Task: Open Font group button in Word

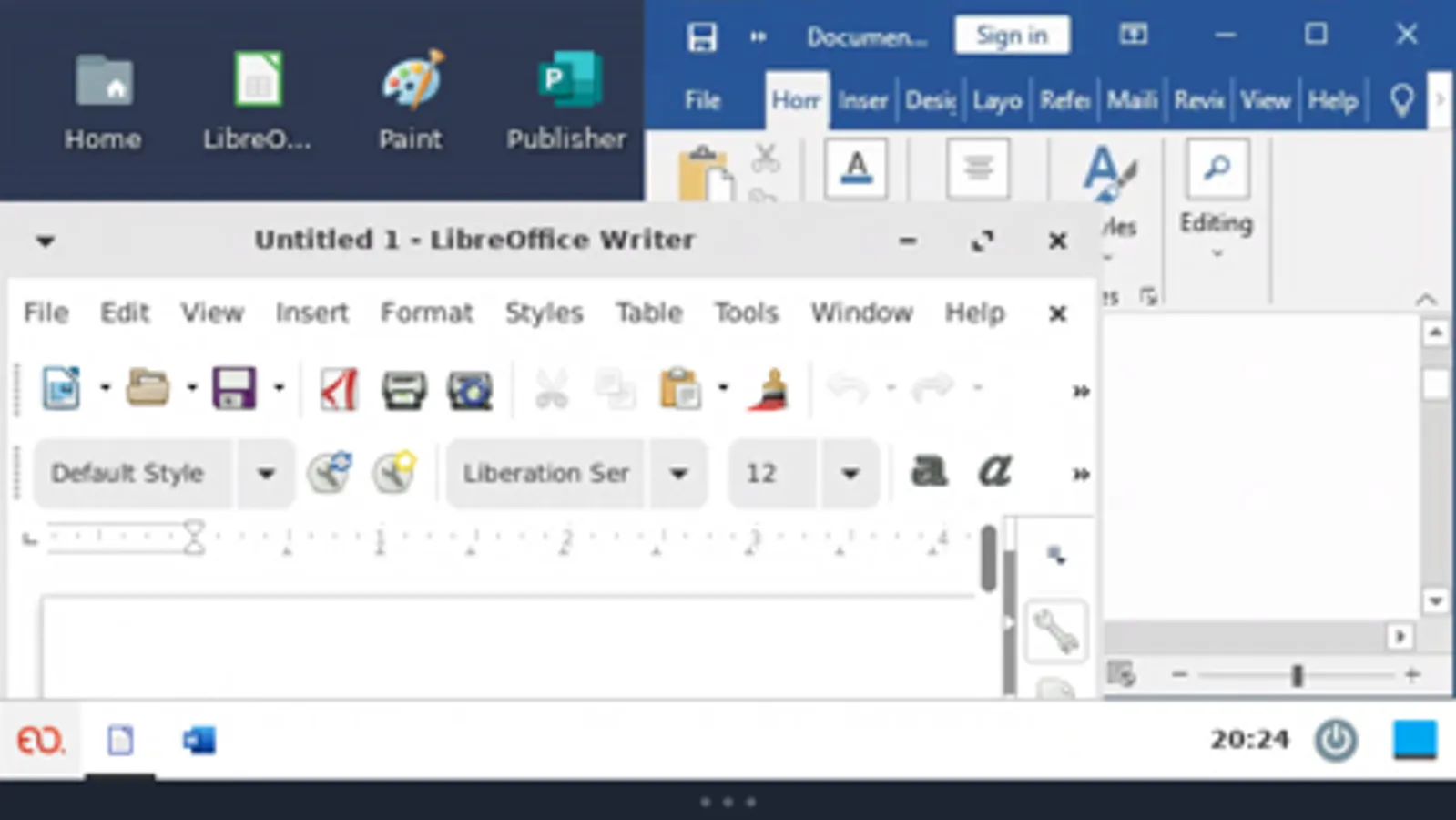Action: tap(856, 168)
